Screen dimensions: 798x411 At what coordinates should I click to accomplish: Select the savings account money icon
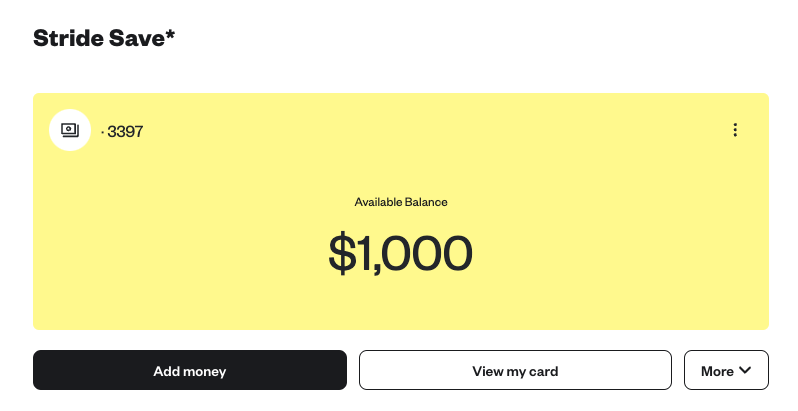[x=70, y=130]
